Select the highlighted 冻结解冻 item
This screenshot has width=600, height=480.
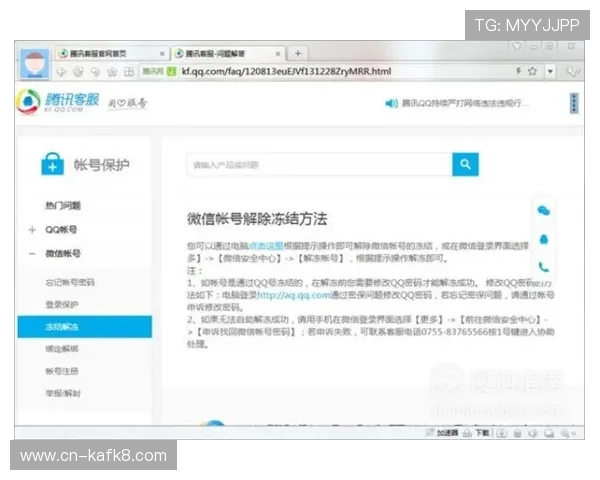coord(85,327)
